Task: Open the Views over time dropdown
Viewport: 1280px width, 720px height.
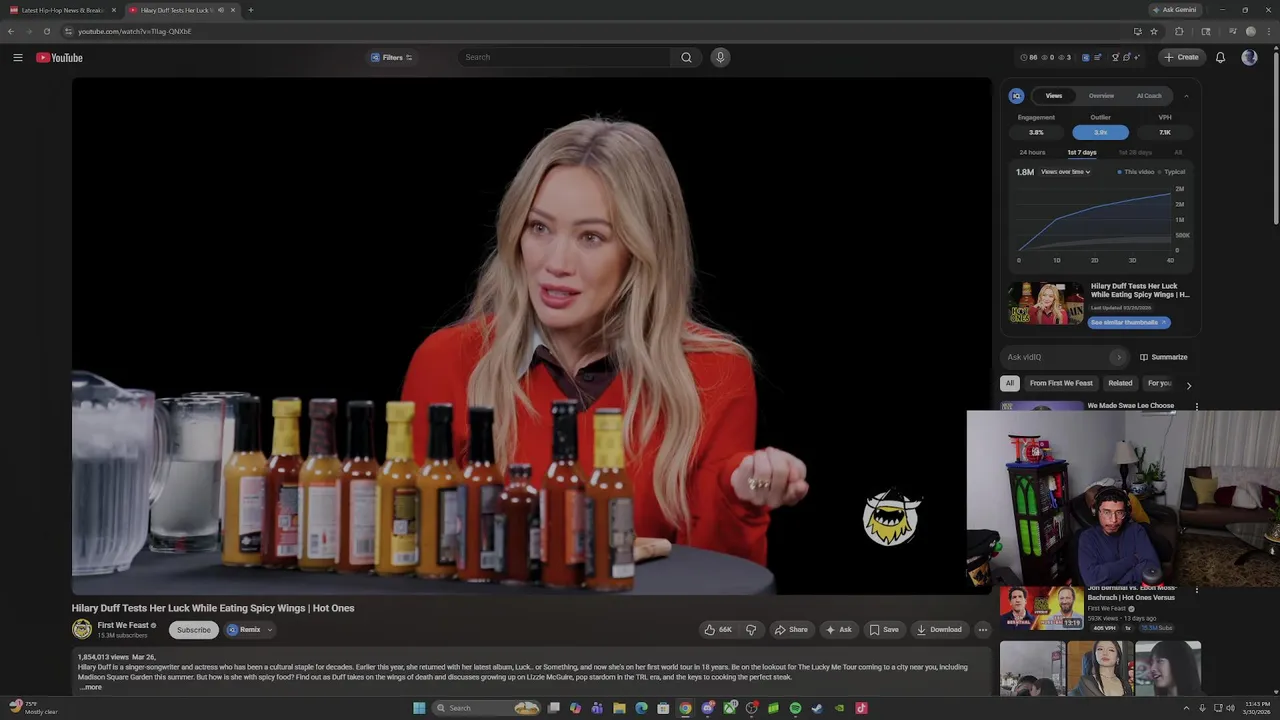Action: coord(1065,172)
